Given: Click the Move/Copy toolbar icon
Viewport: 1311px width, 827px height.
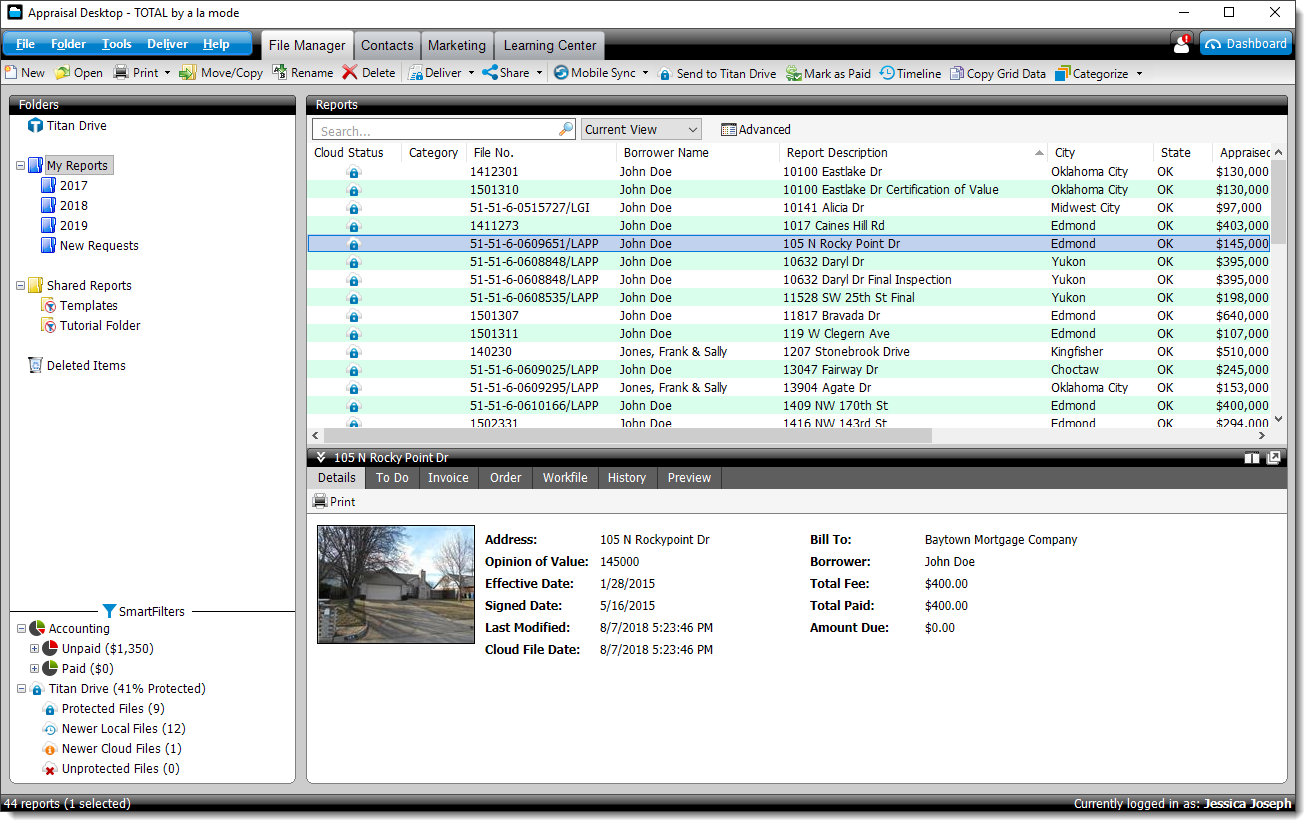Looking at the screenshot, I should (x=188, y=73).
